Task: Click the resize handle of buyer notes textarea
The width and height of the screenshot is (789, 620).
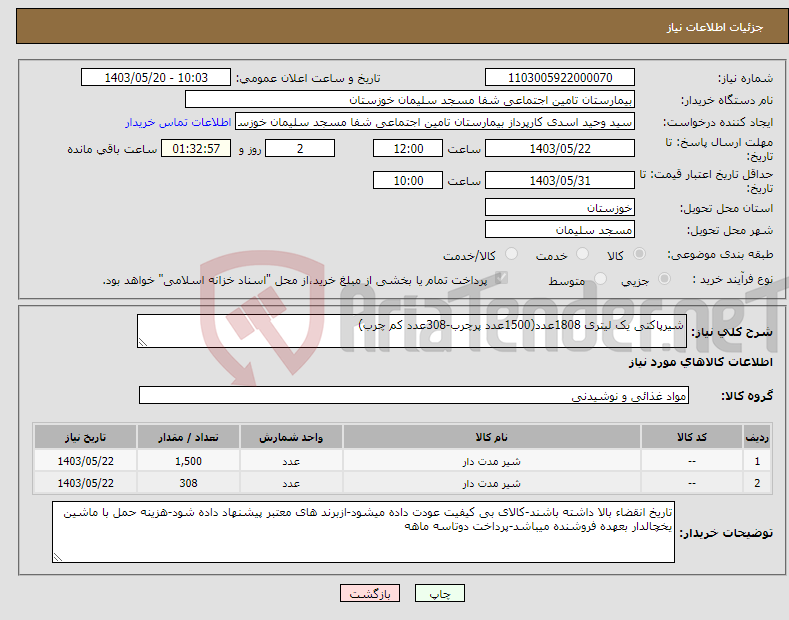Action: [x=58, y=557]
